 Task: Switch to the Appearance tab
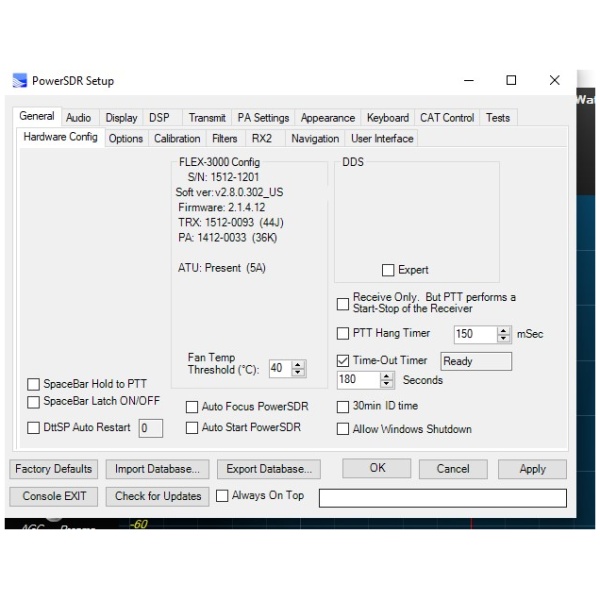coord(328,118)
